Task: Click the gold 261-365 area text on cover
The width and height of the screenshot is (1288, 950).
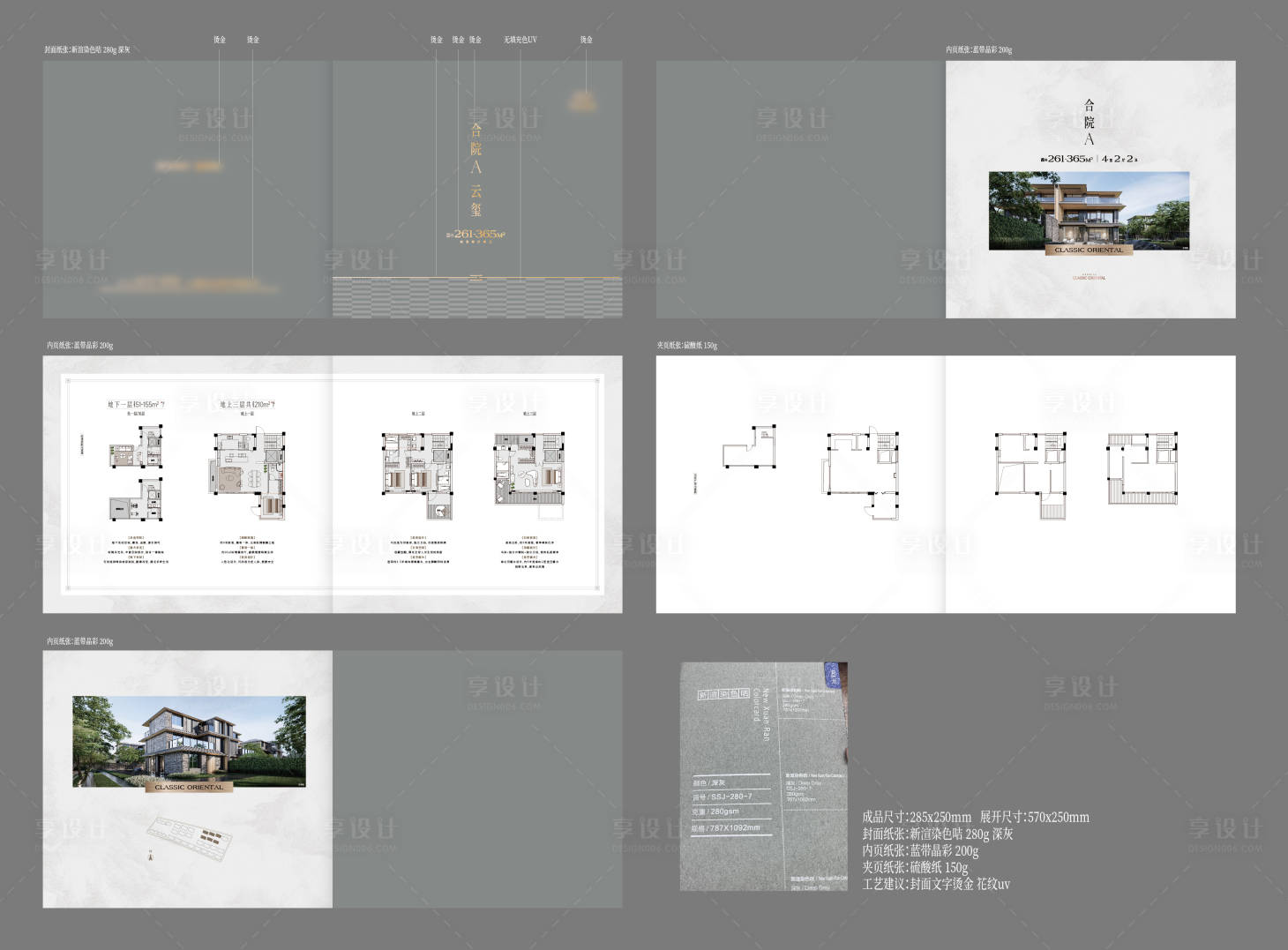Action: (476, 235)
